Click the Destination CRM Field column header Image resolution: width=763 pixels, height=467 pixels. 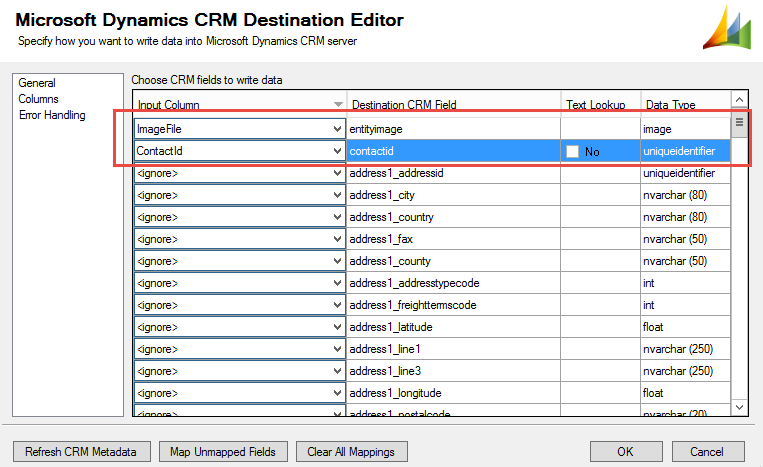404,104
